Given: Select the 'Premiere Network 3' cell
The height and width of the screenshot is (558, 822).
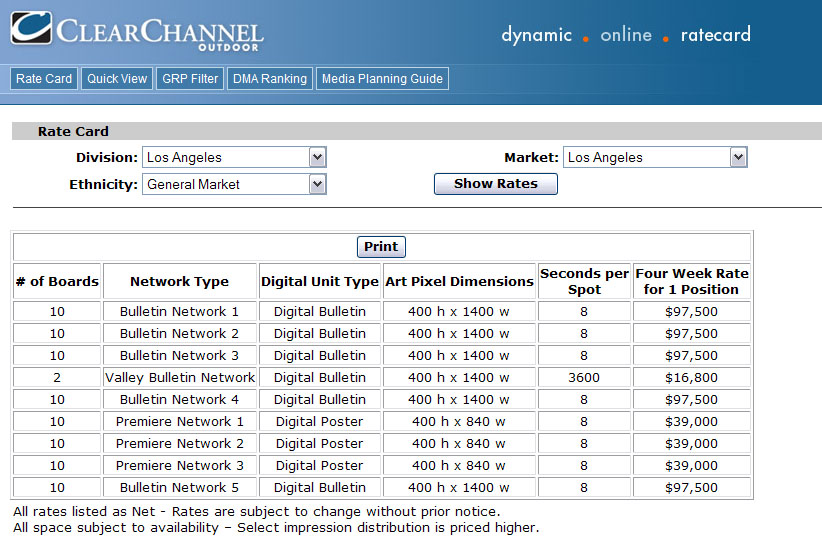Looking at the screenshot, I should pyautogui.click(x=180, y=466).
